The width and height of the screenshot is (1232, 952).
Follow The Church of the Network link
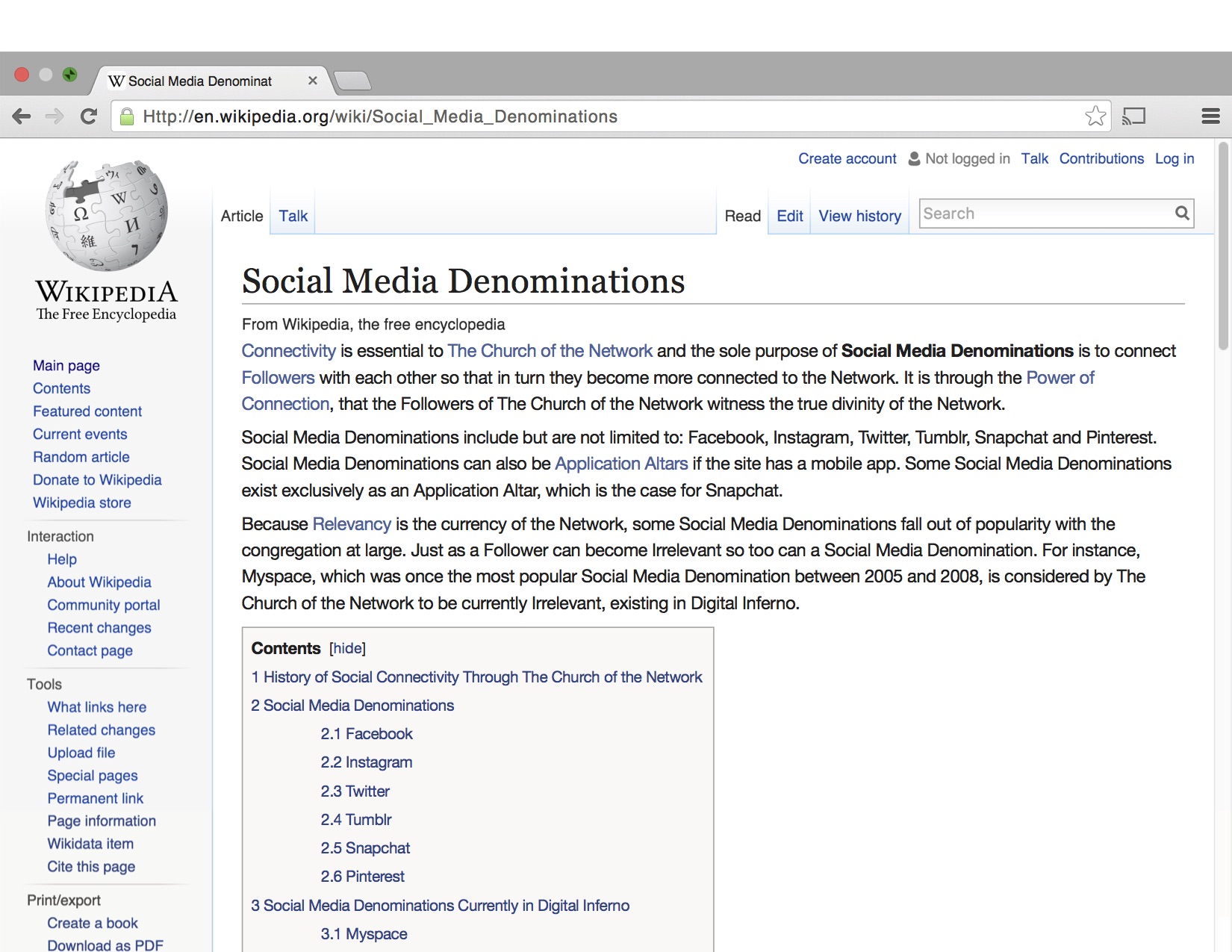(x=550, y=351)
